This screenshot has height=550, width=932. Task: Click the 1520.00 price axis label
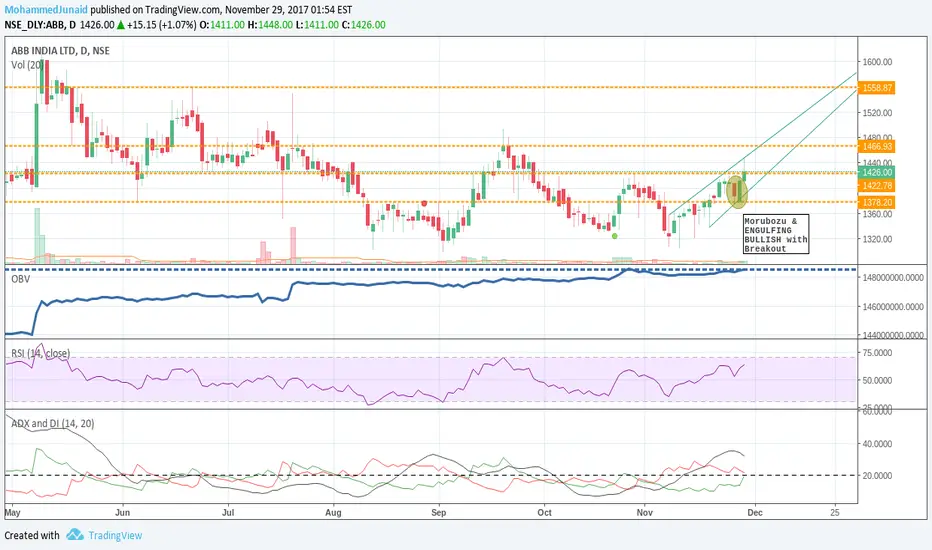877,112
